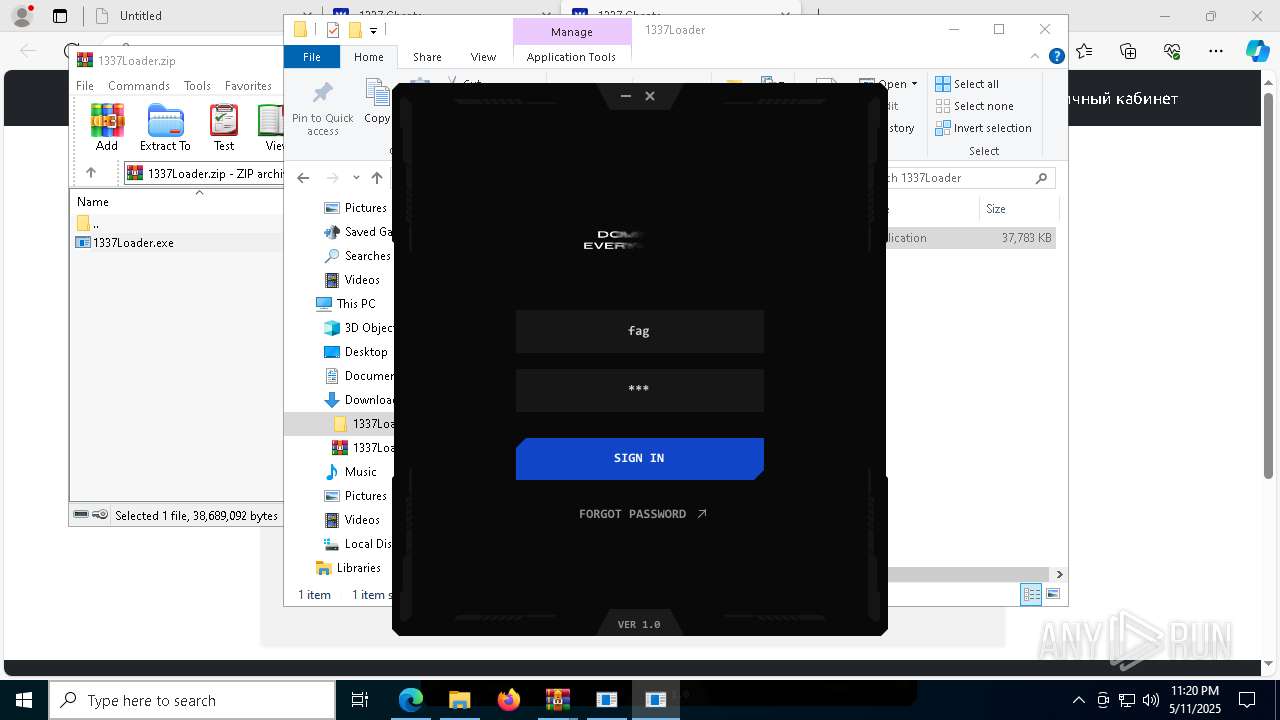
Task: Open Edge browser Favorites icon
Action: (1084, 50)
